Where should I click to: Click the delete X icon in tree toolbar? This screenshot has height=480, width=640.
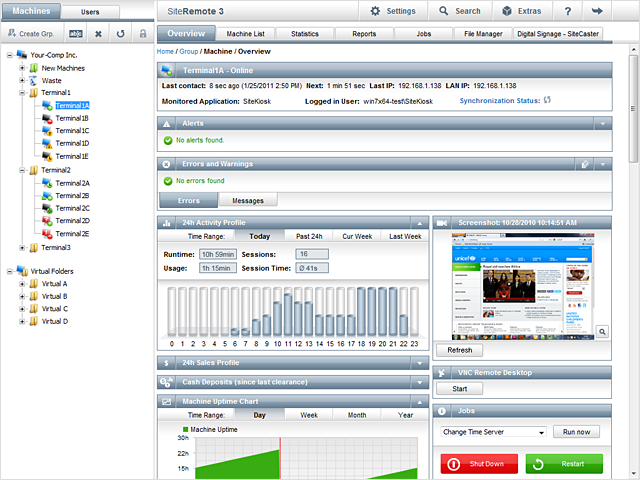point(98,33)
